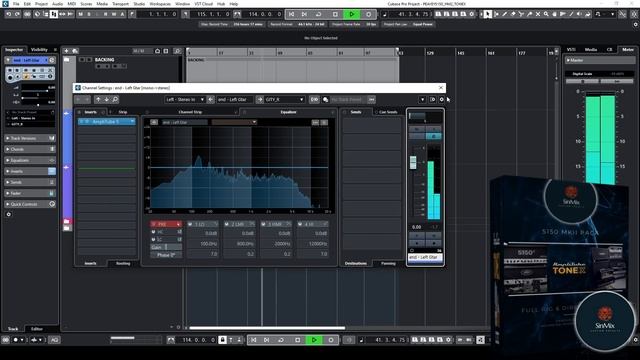This screenshot has height=360, width=640.
Task: Select the Erase tool
Action: 513,14
